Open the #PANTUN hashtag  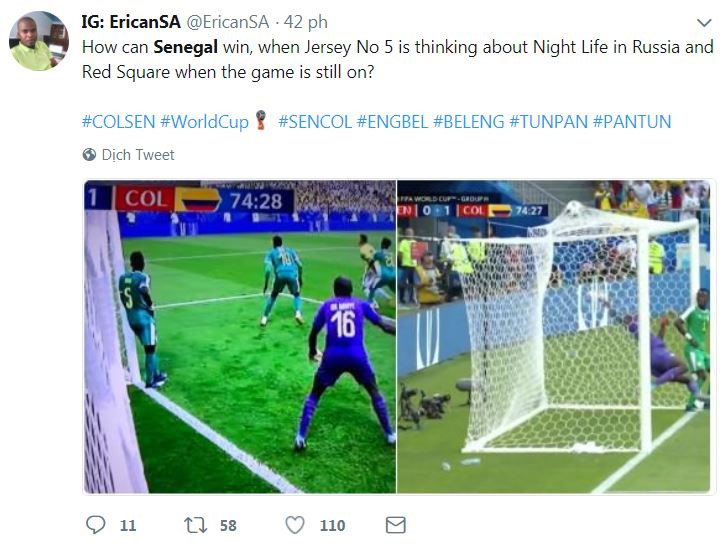pyautogui.click(x=632, y=122)
